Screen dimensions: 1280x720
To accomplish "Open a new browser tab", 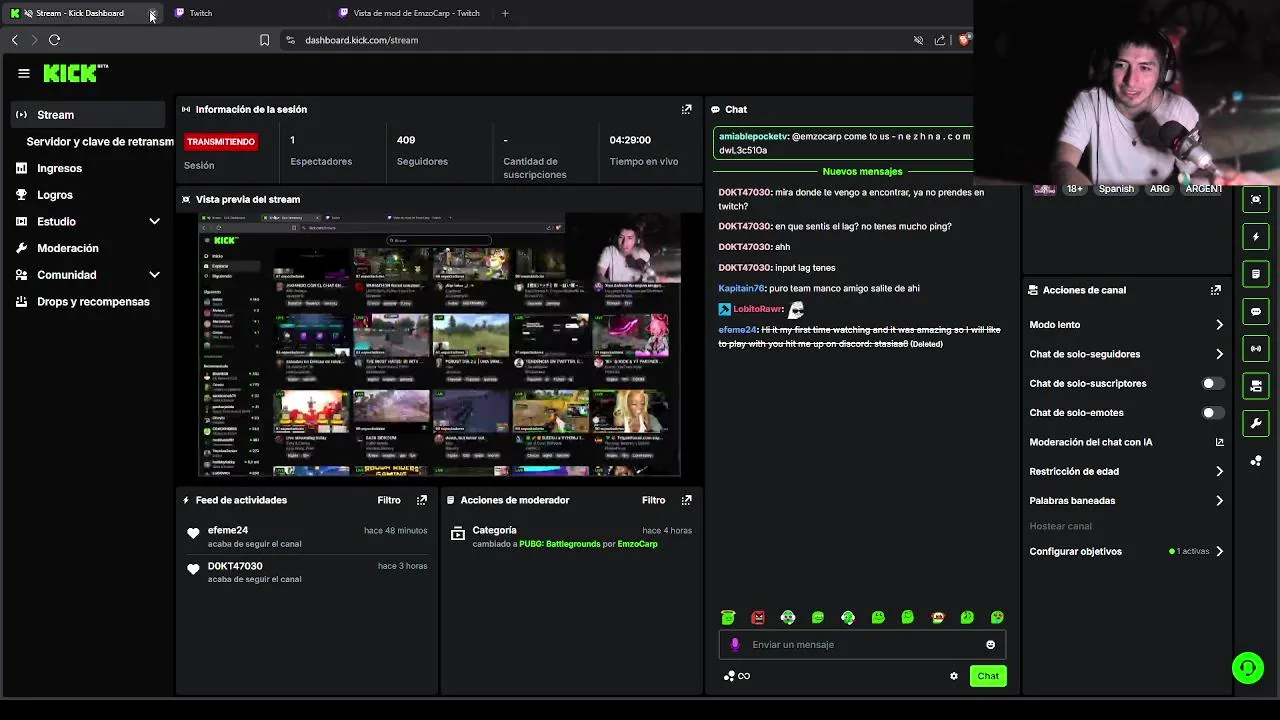I will point(505,13).
